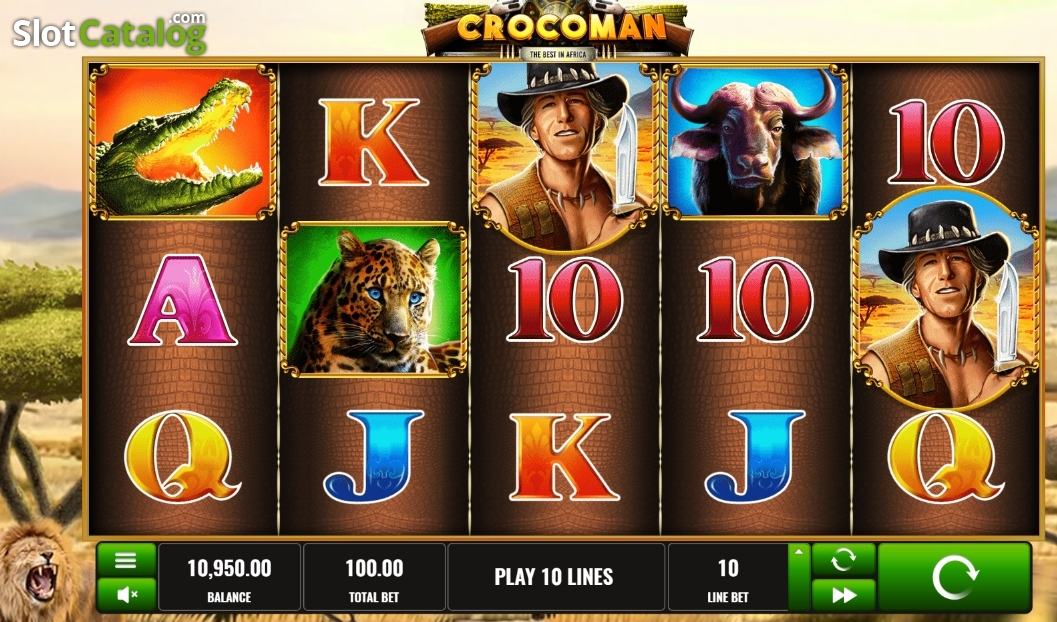Click the Total Bet display
Image resolution: width=1057 pixels, height=622 pixels.
[x=374, y=578]
